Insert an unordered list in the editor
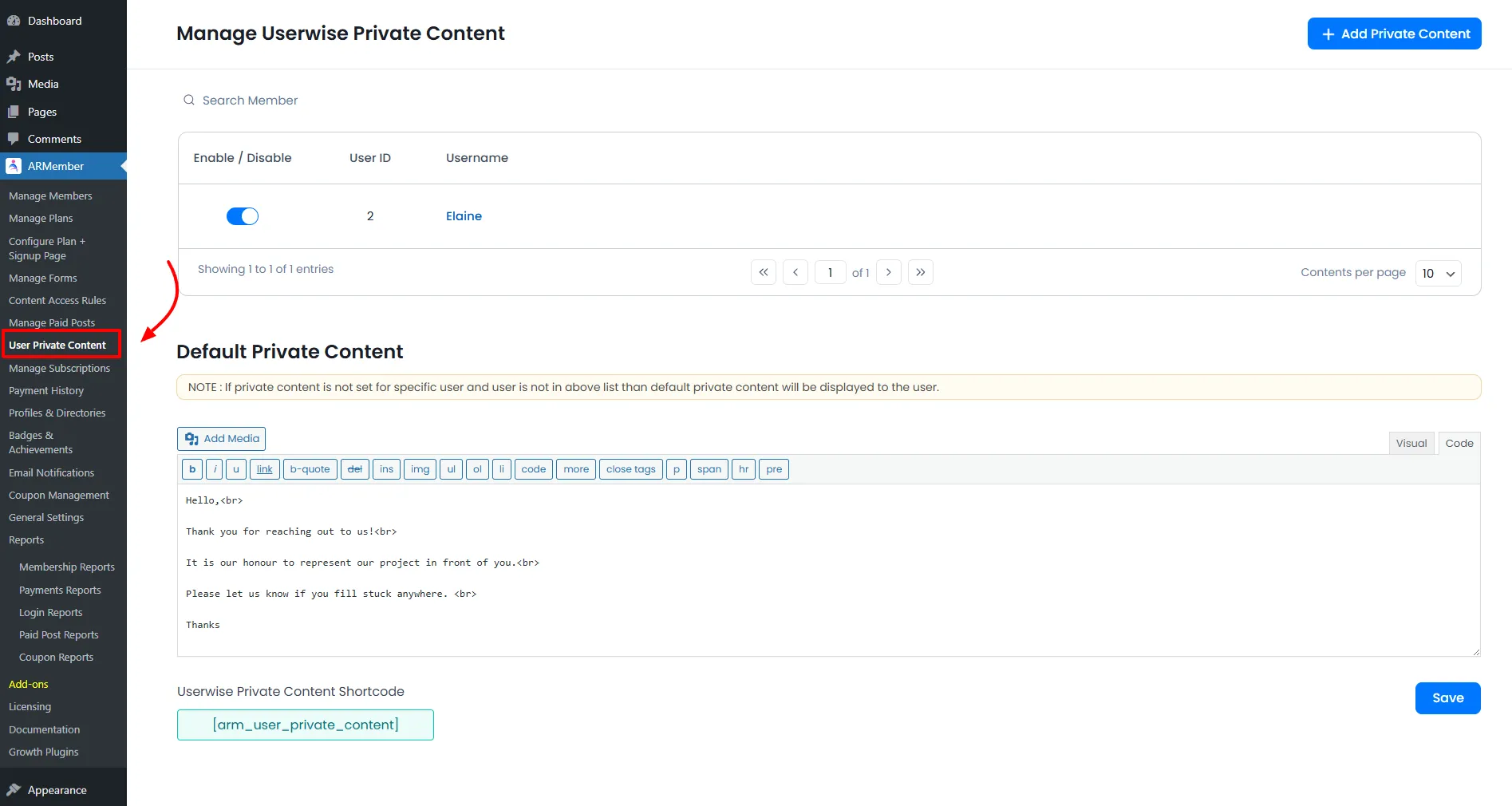 point(451,469)
